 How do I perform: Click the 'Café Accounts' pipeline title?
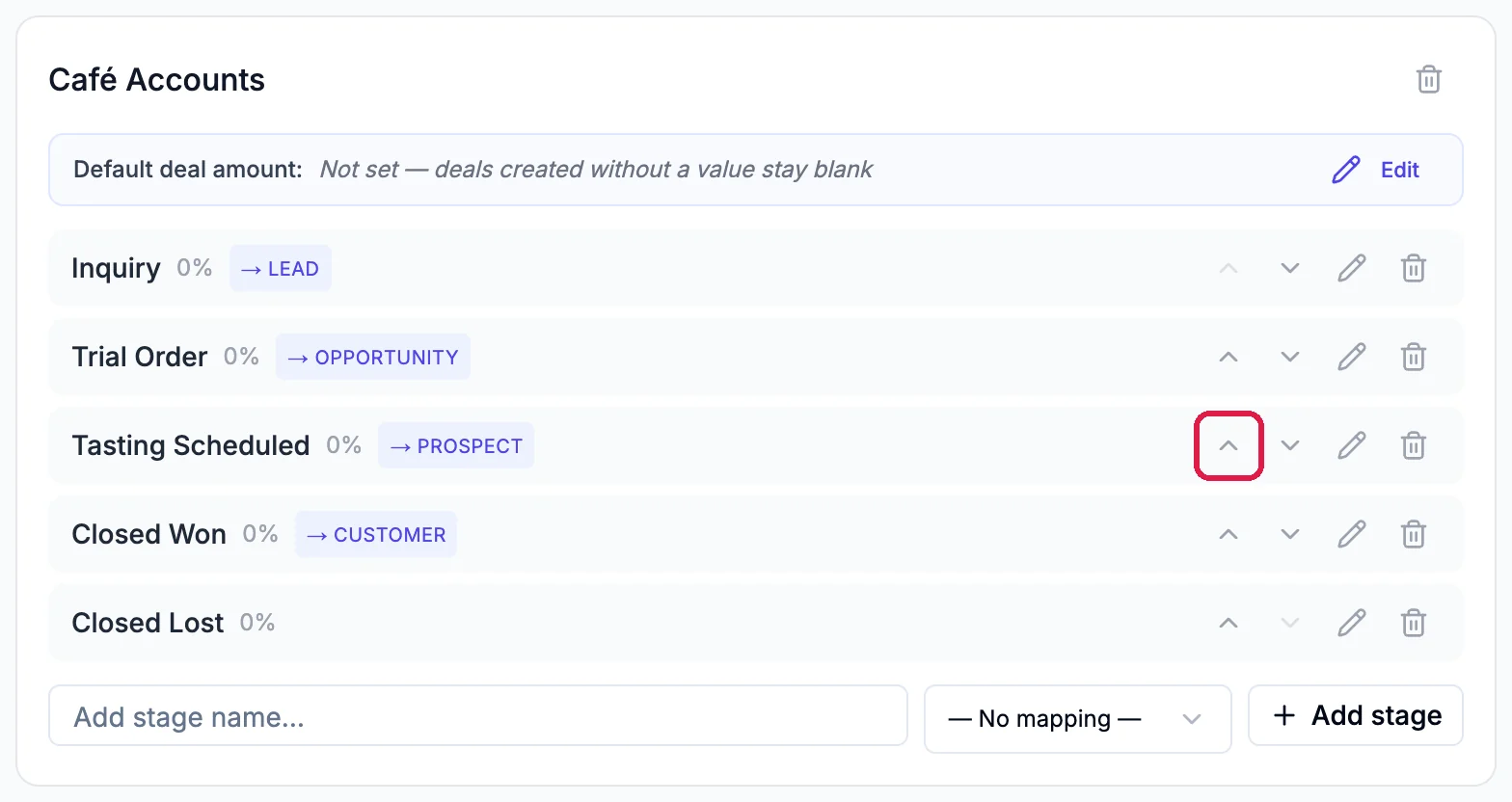(x=157, y=79)
